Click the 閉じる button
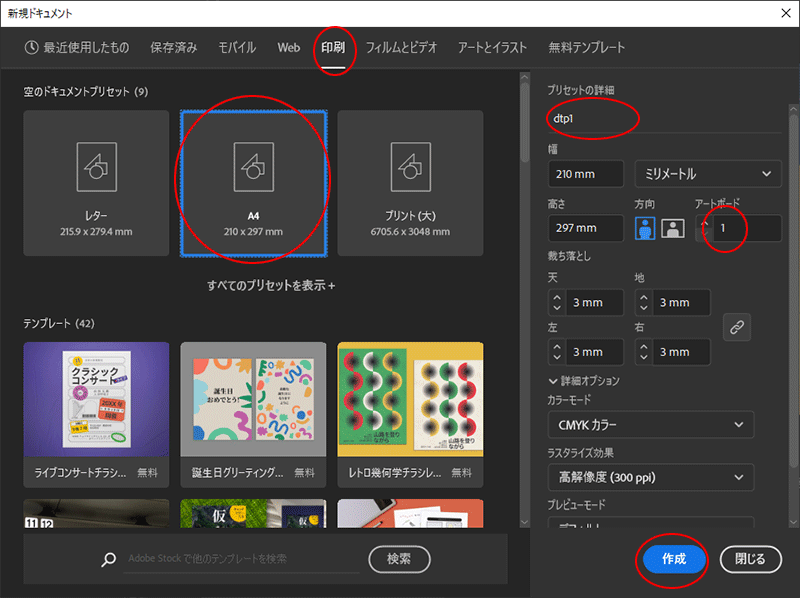Image resolution: width=800 pixels, height=598 pixels. coord(750,559)
